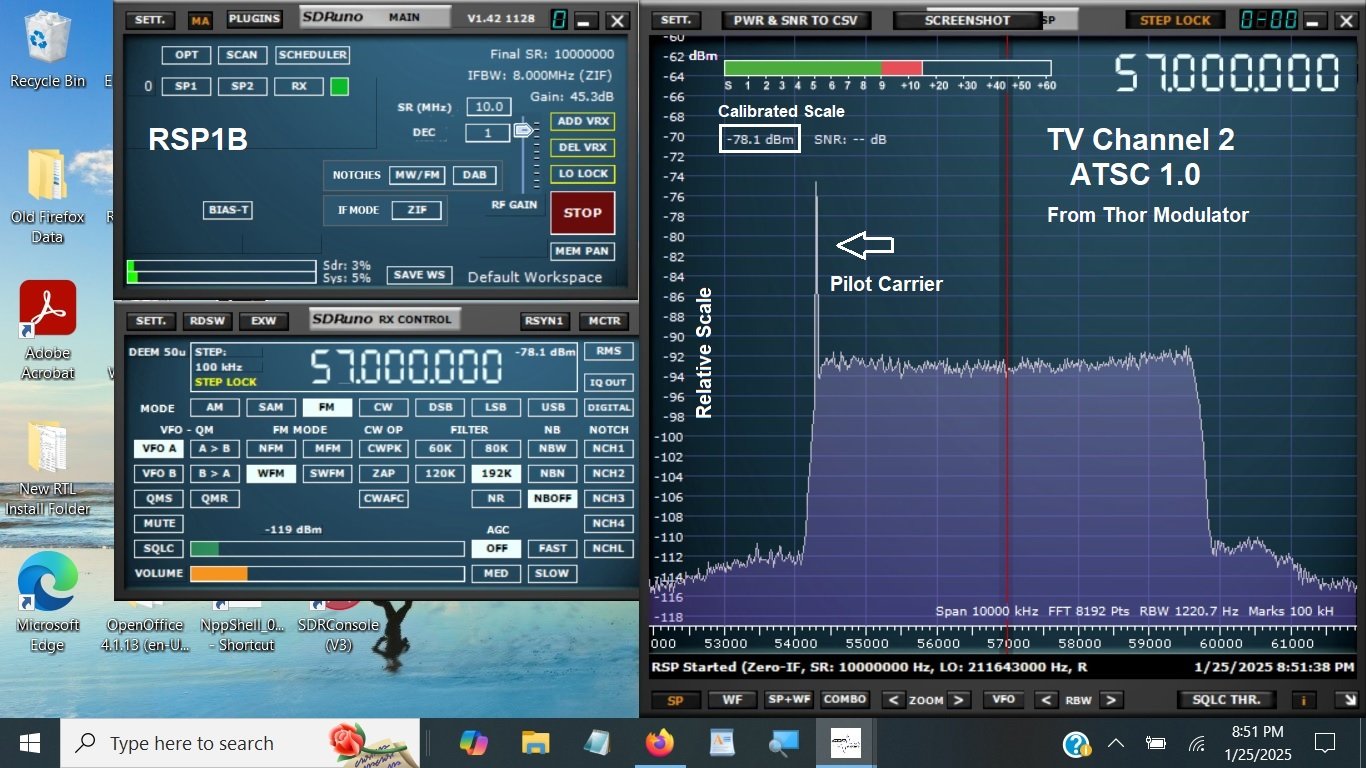Open the Old Firefox Data folder
Viewport: 1366px width, 768px height.
click(x=47, y=197)
